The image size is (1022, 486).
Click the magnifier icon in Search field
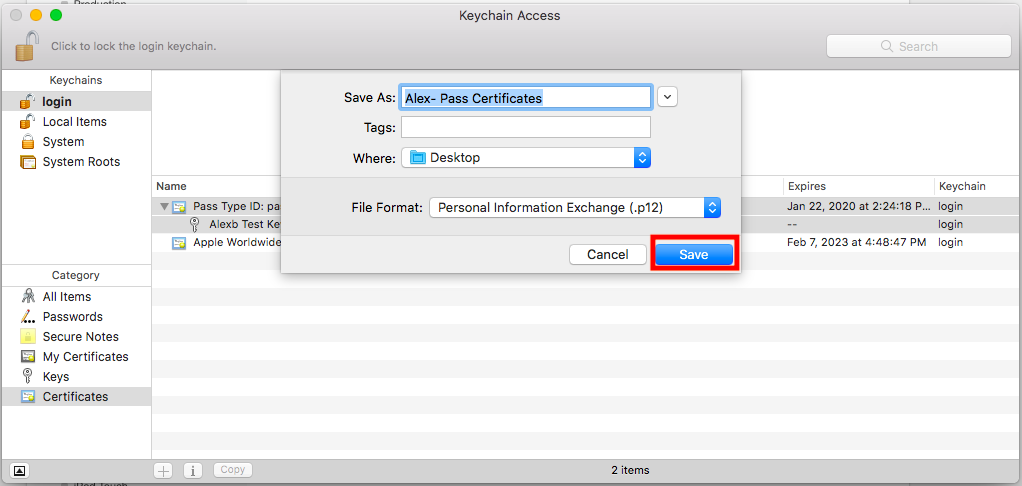coord(886,46)
